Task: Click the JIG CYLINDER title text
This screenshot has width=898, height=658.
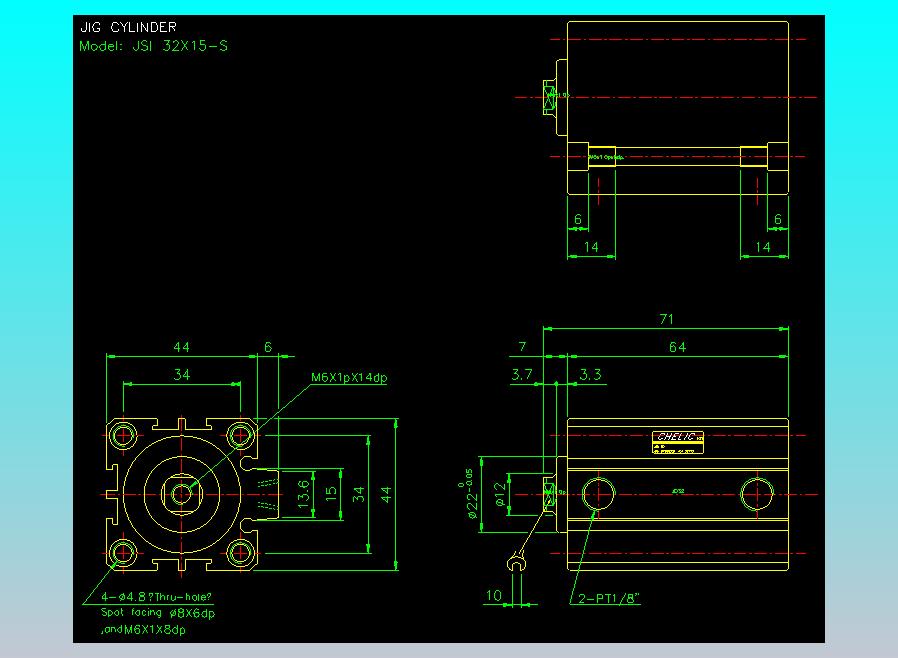Action: pyautogui.click(x=128, y=28)
